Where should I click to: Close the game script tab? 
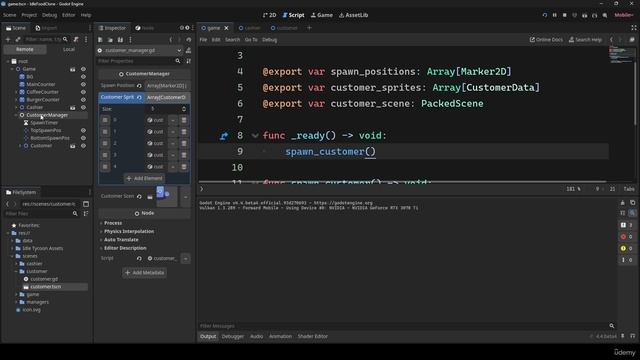click(x=226, y=28)
